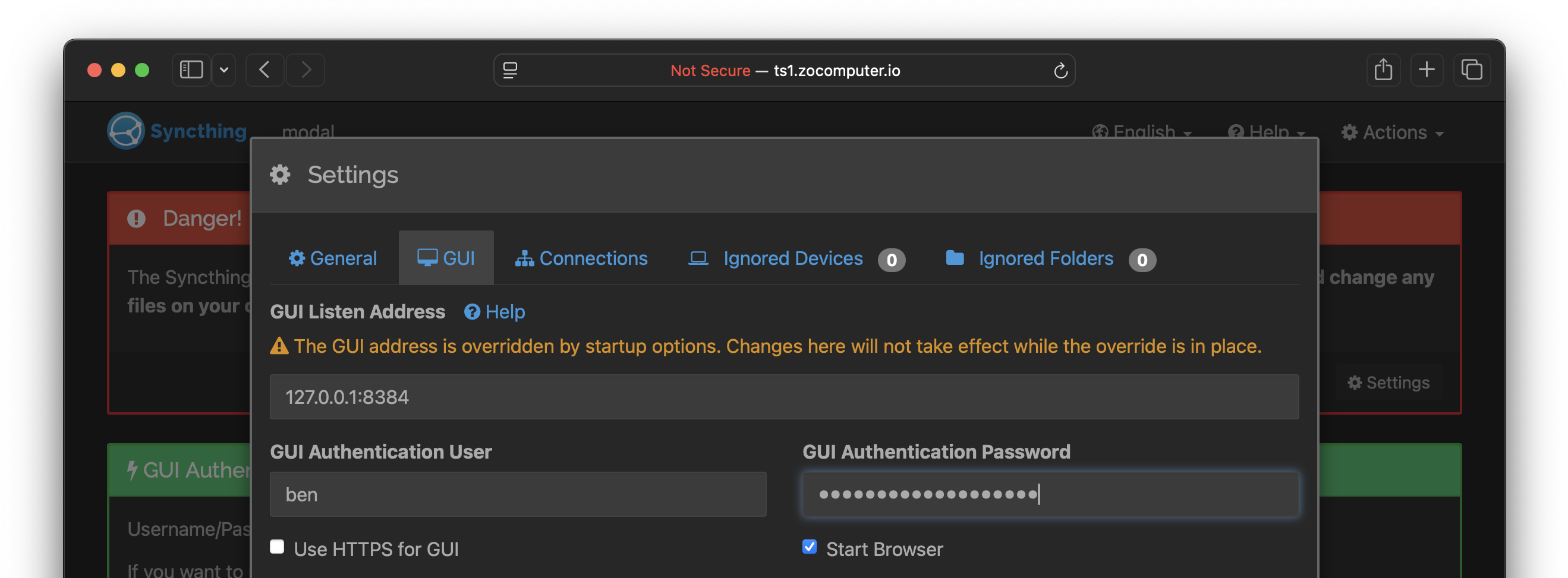This screenshot has height=578, width=1568.
Task: Click the yellow minimize window button
Action: click(118, 71)
